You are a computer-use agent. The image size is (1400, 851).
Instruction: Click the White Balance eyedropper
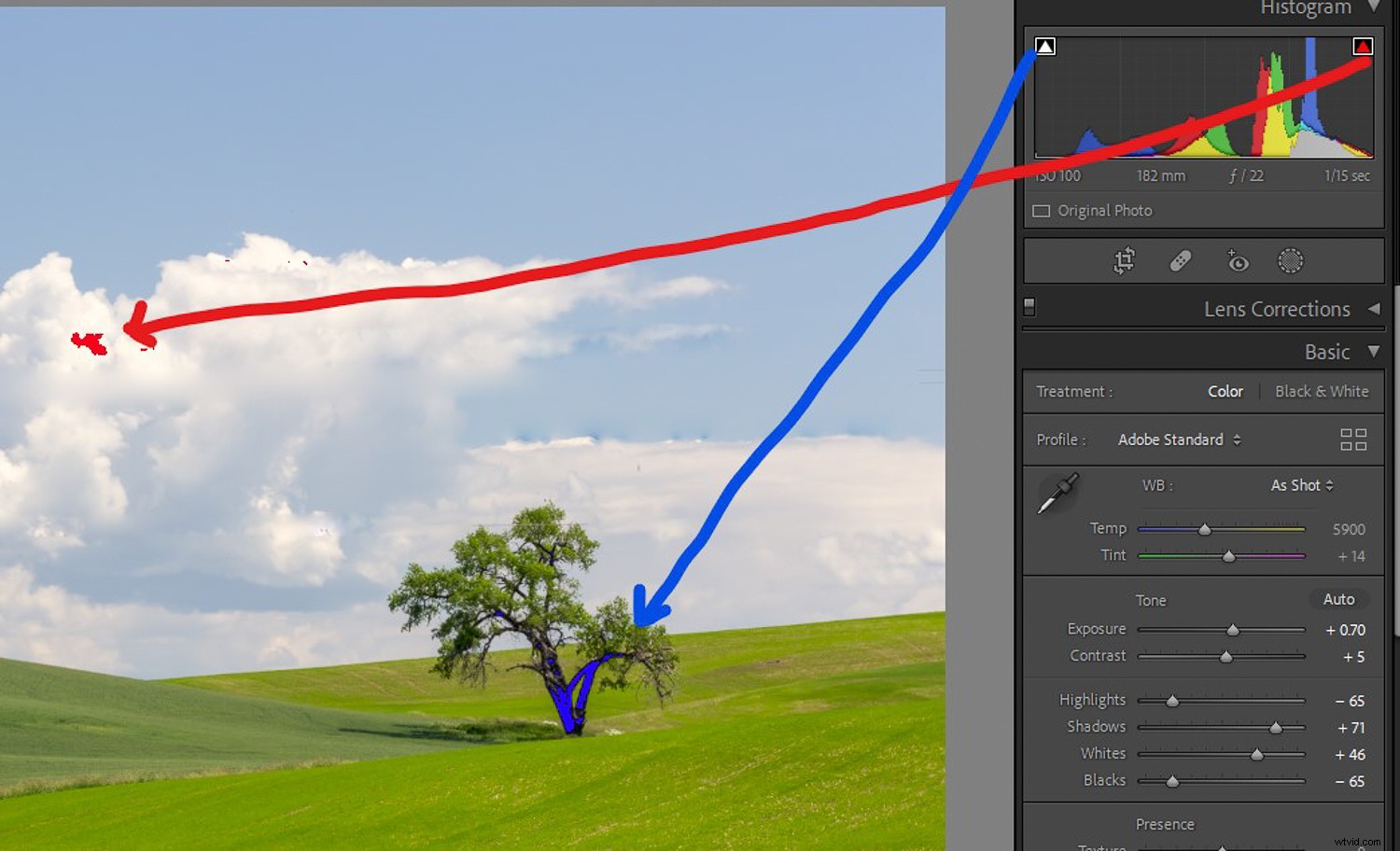pyautogui.click(x=1058, y=493)
